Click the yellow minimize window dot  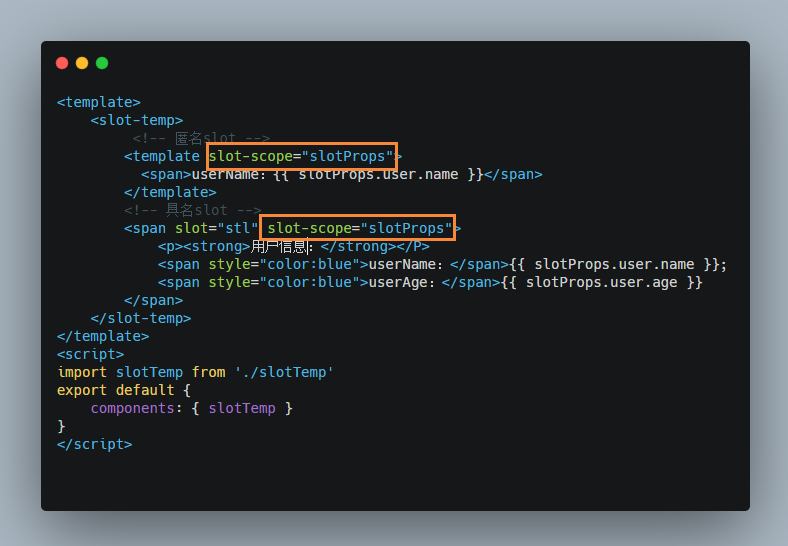82,63
